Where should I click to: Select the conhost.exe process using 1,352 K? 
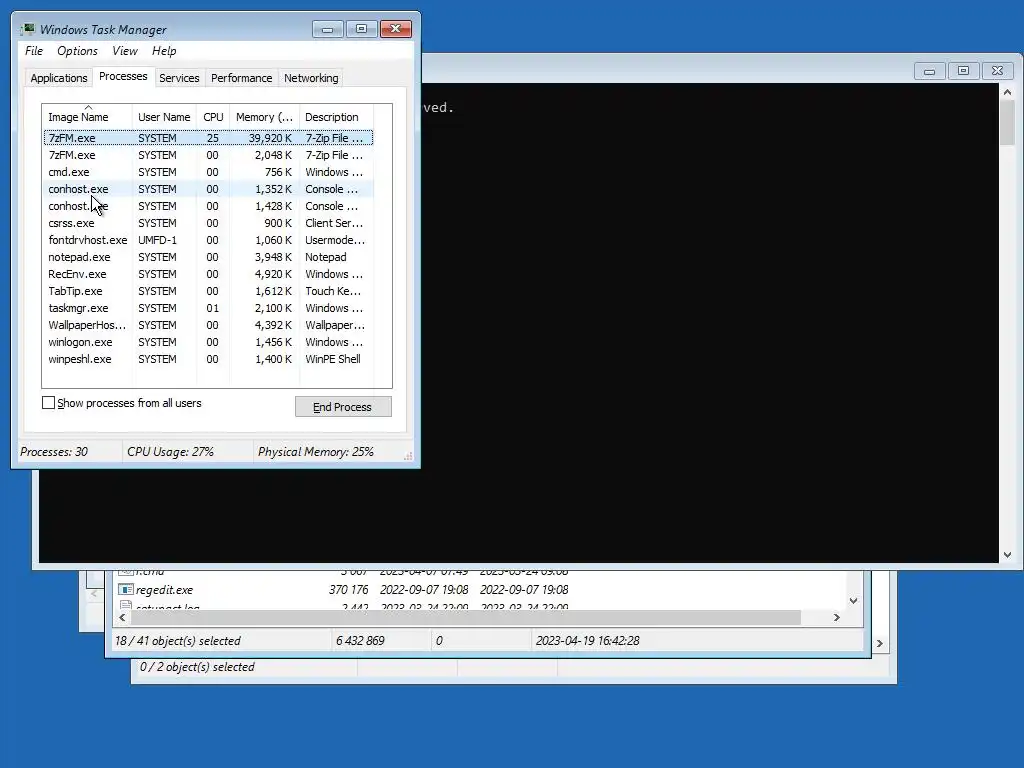pos(208,189)
